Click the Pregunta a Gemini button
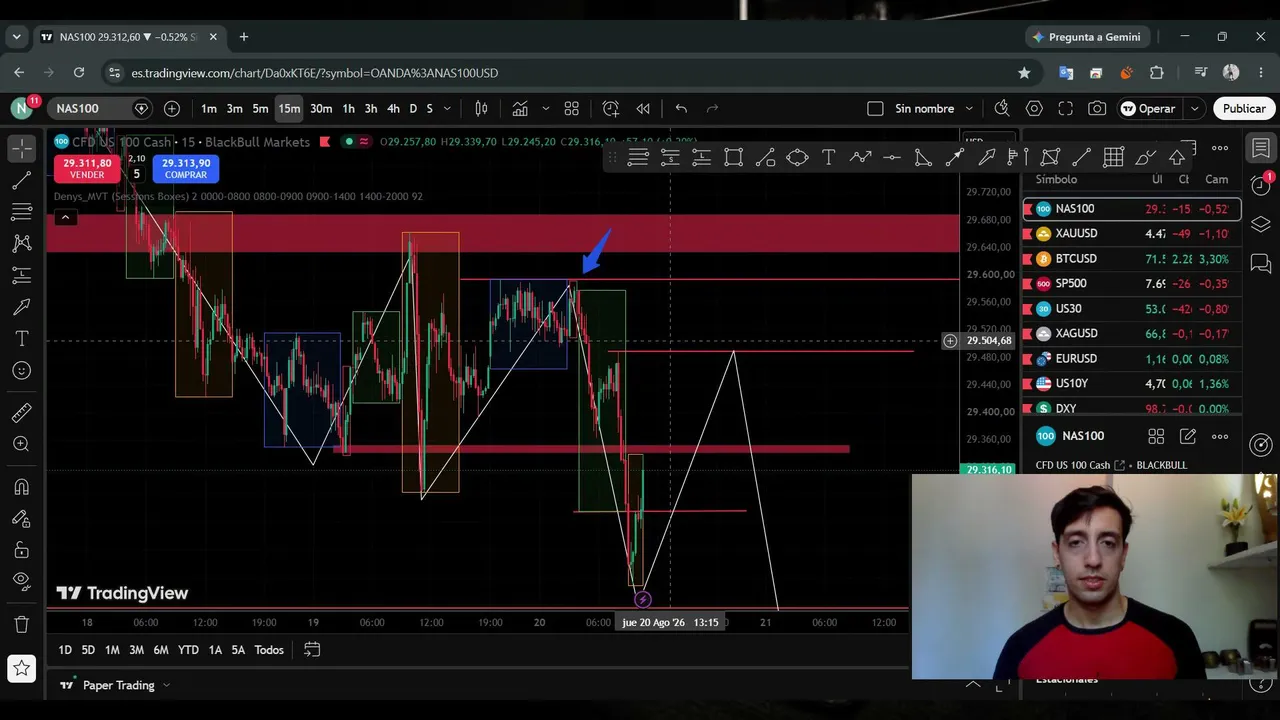This screenshot has height=720, width=1280. coord(1086,37)
